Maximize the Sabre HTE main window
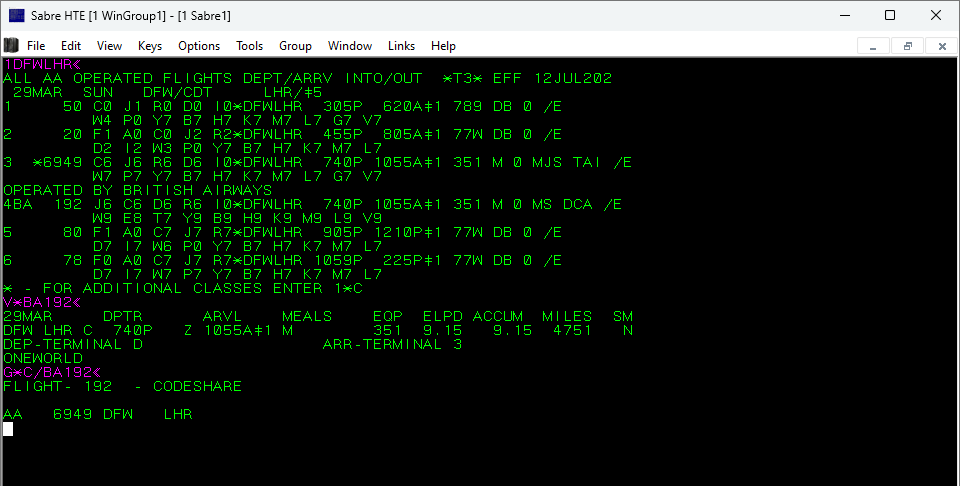 point(889,15)
